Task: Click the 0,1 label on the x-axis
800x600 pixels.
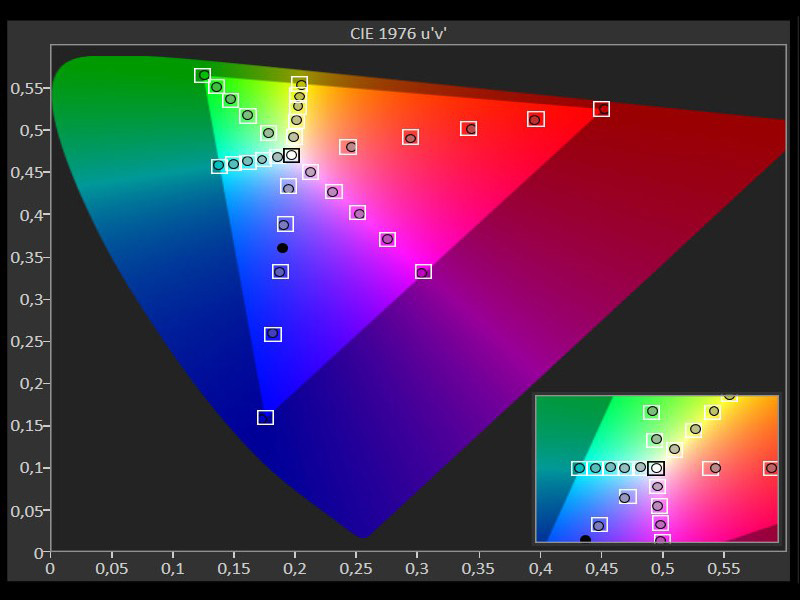Action: tap(172, 569)
